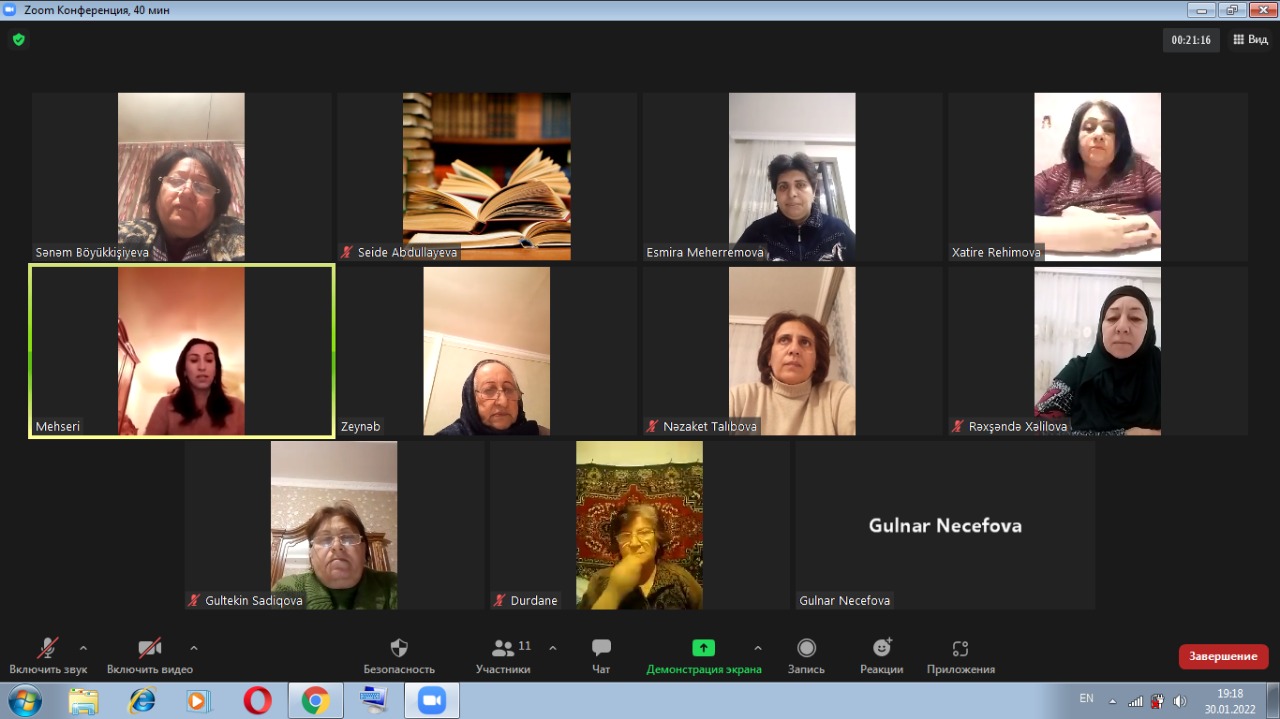Screen dimensions: 1280x719
Task: Expand screen share options arrow
Action: 758,647
